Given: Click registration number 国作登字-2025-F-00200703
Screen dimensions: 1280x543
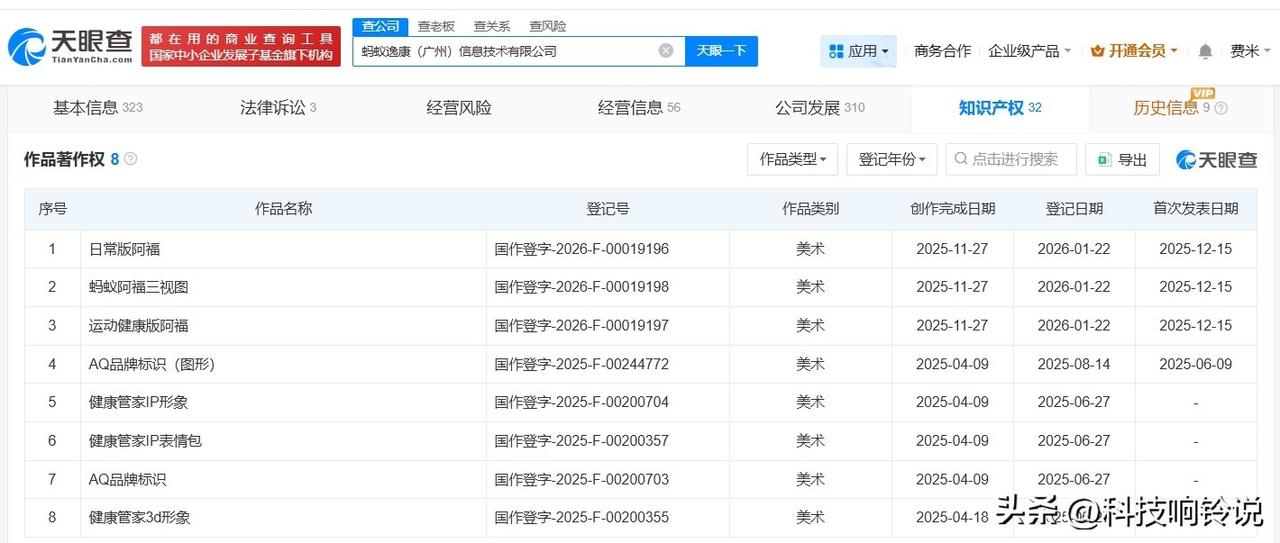Looking at the screenshot, I should [x=581, y=479].
